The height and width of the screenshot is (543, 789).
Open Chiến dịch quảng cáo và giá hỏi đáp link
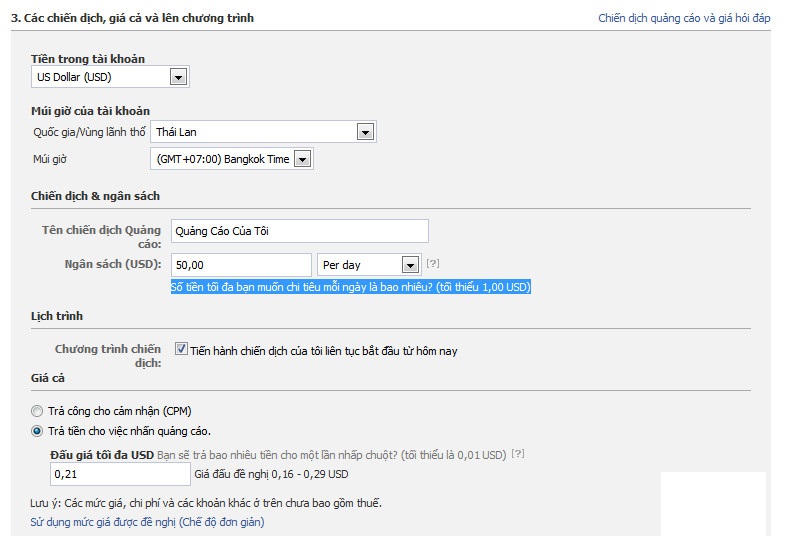[x=684, y=18]
